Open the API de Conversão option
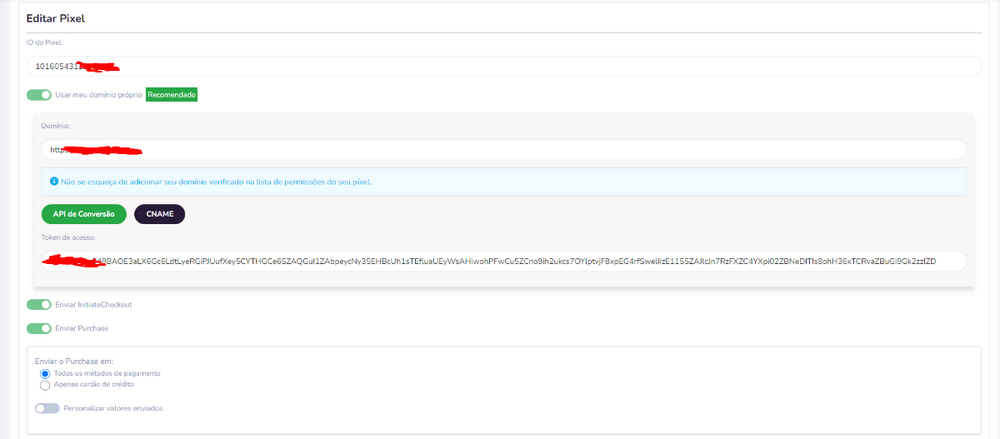 [84, 214]
